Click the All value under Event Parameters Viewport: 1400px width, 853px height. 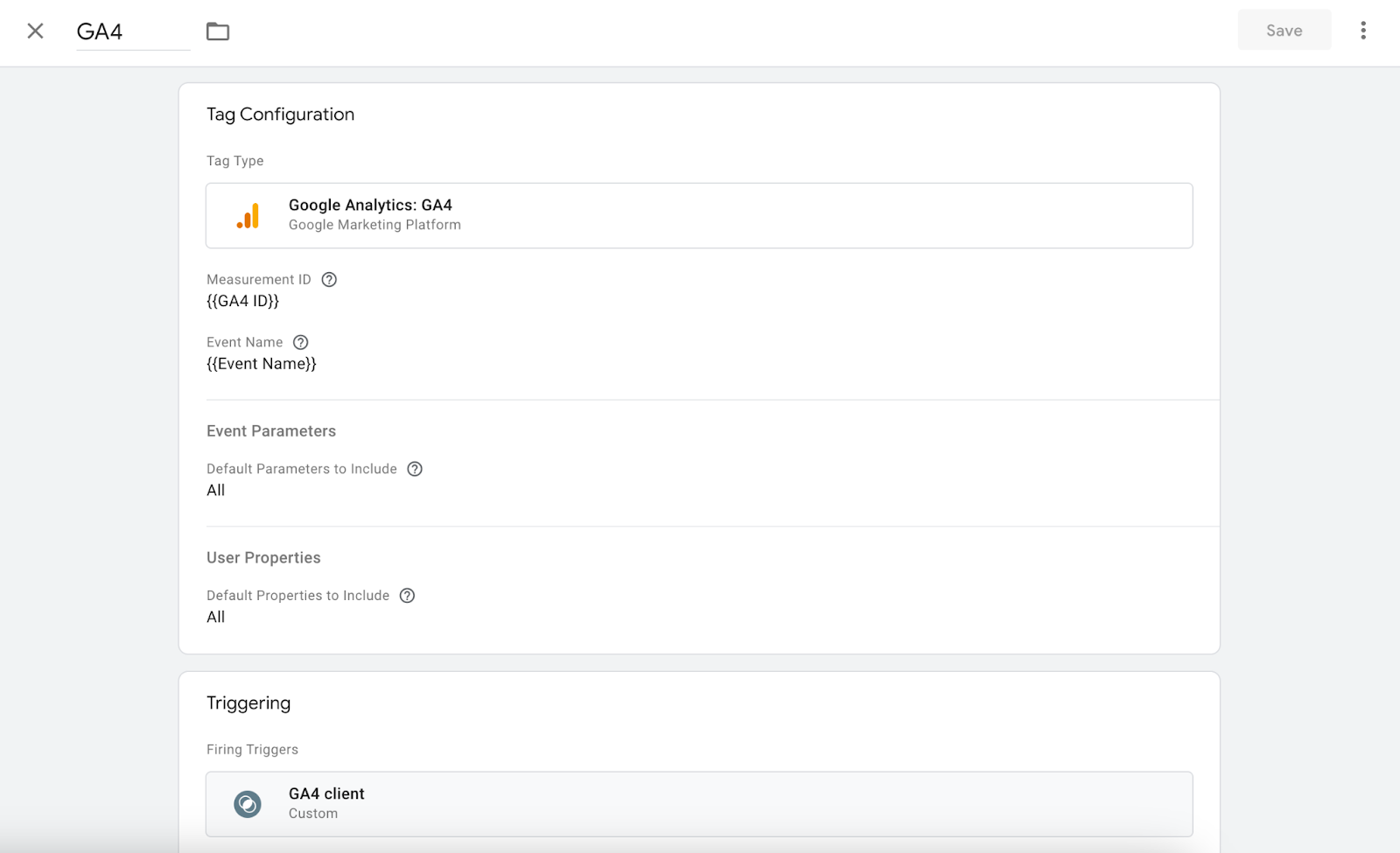(216, 491)
